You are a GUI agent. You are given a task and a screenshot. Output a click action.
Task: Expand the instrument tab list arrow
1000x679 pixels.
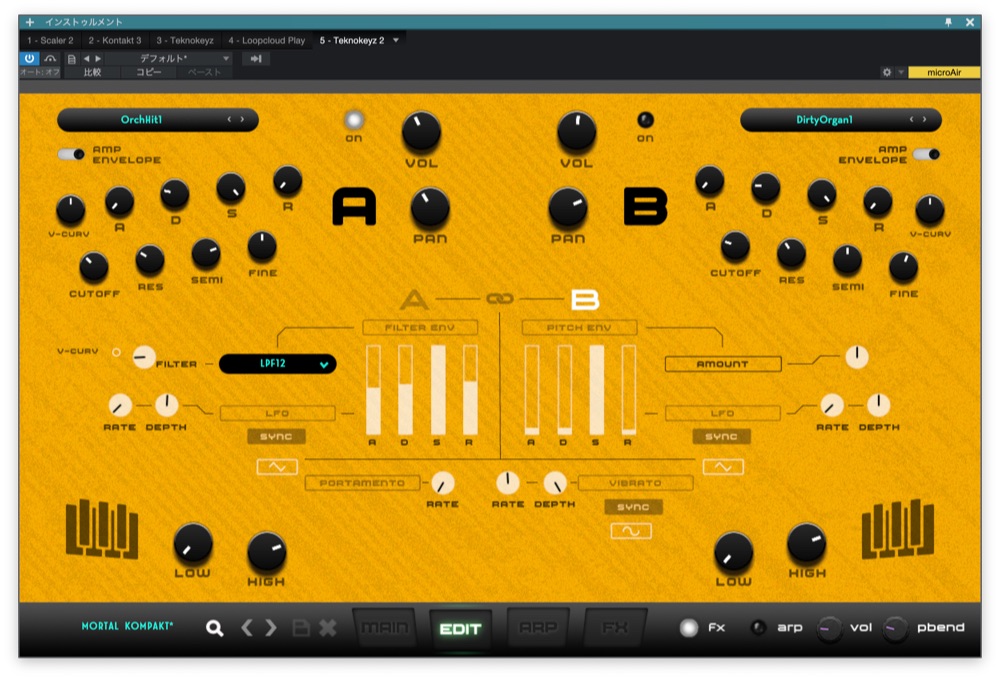click(396, 40)
